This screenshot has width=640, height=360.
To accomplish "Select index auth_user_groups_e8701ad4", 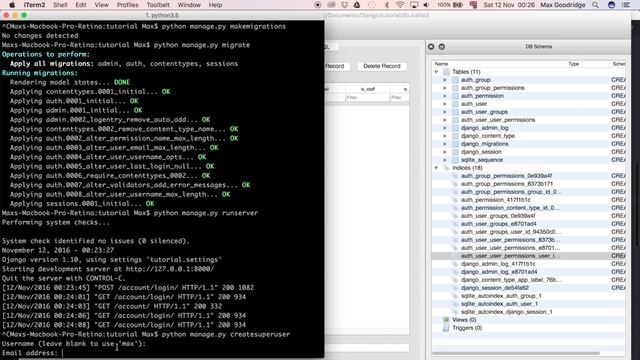I will 498,224.
